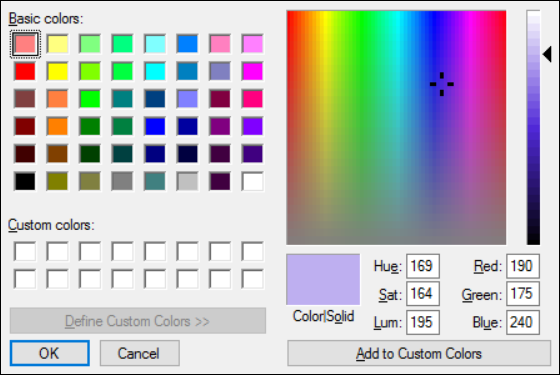Click the 'Custom colors:' label
Screen dimensions: 560x375
click(51, 225)
